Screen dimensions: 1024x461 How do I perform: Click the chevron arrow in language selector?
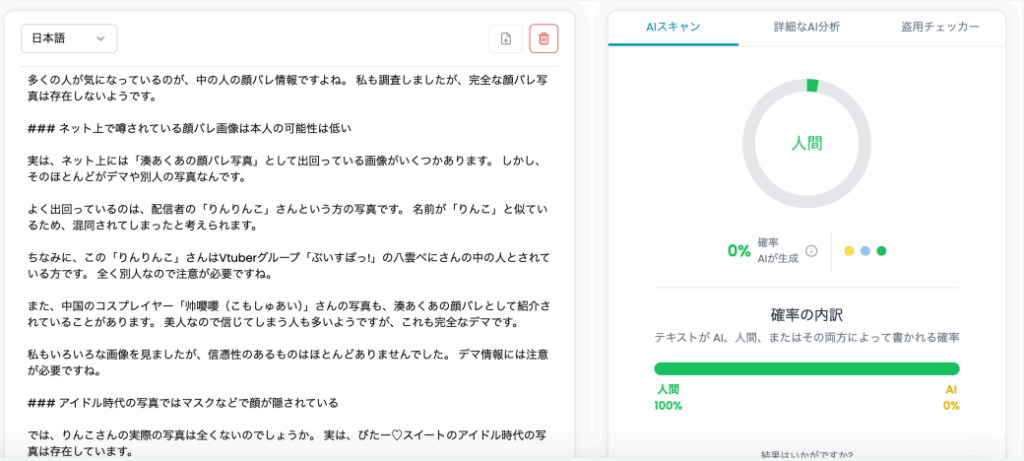pyautogui.click(x=101, y=39)
